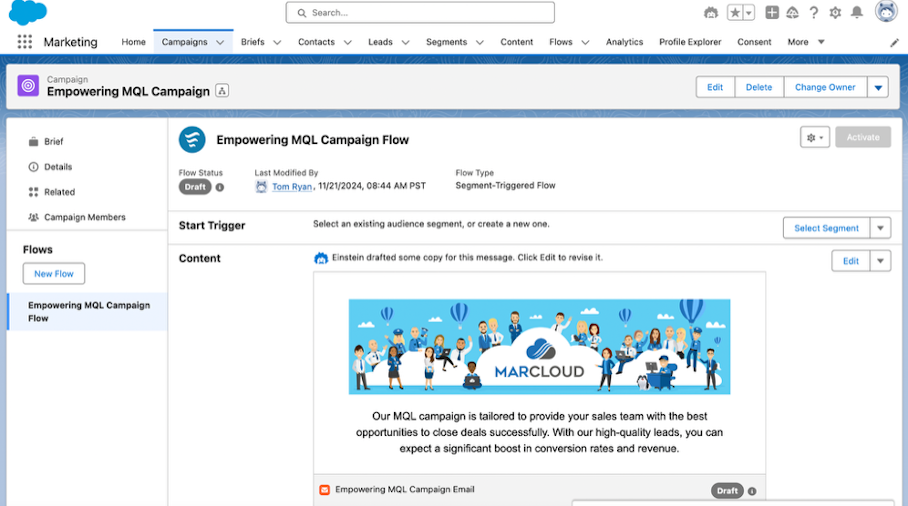
Task: View notifications bell icon
Action: tap(856, 12)
